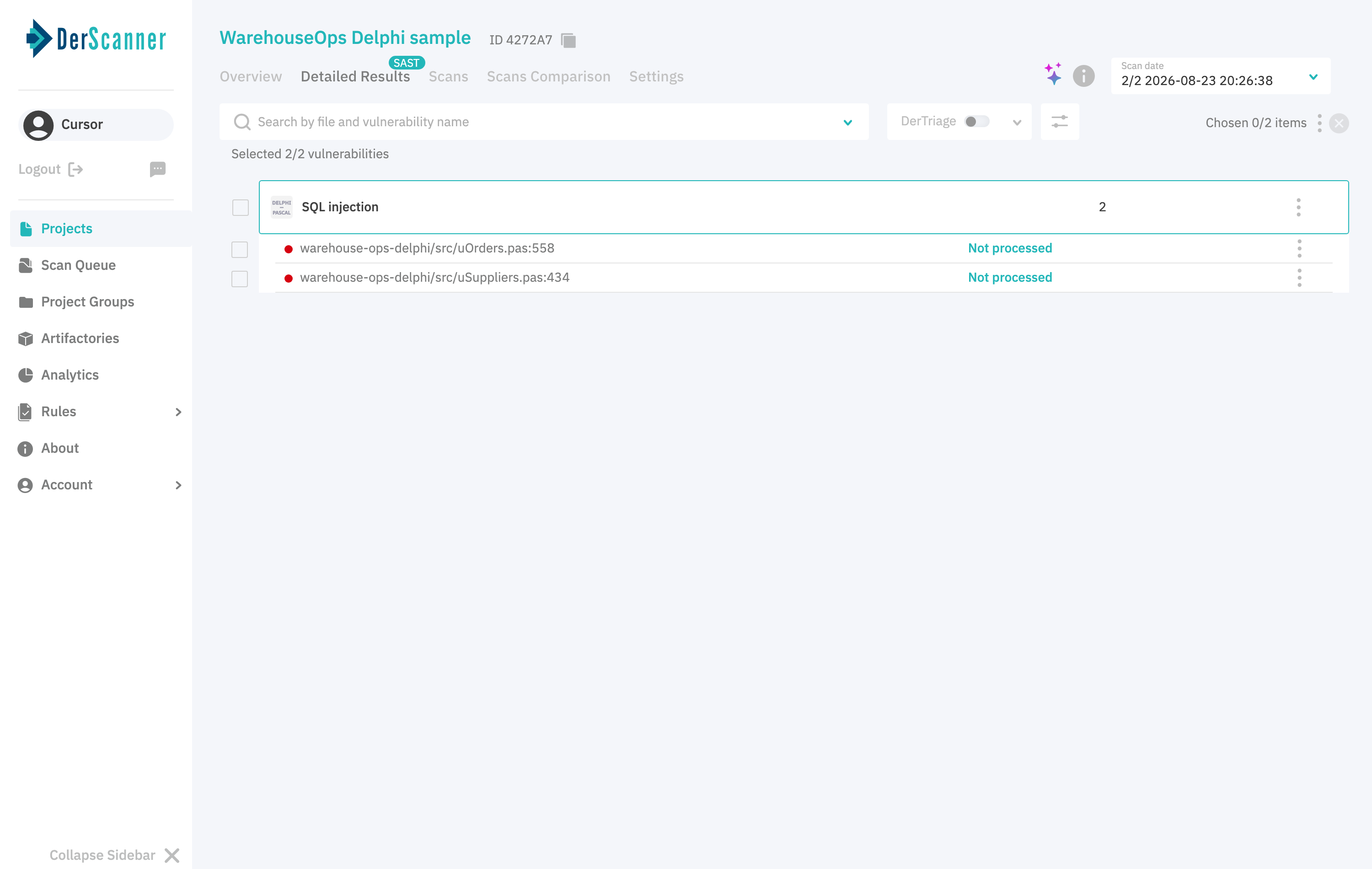Expand the search options chevron

pos(847,123)
